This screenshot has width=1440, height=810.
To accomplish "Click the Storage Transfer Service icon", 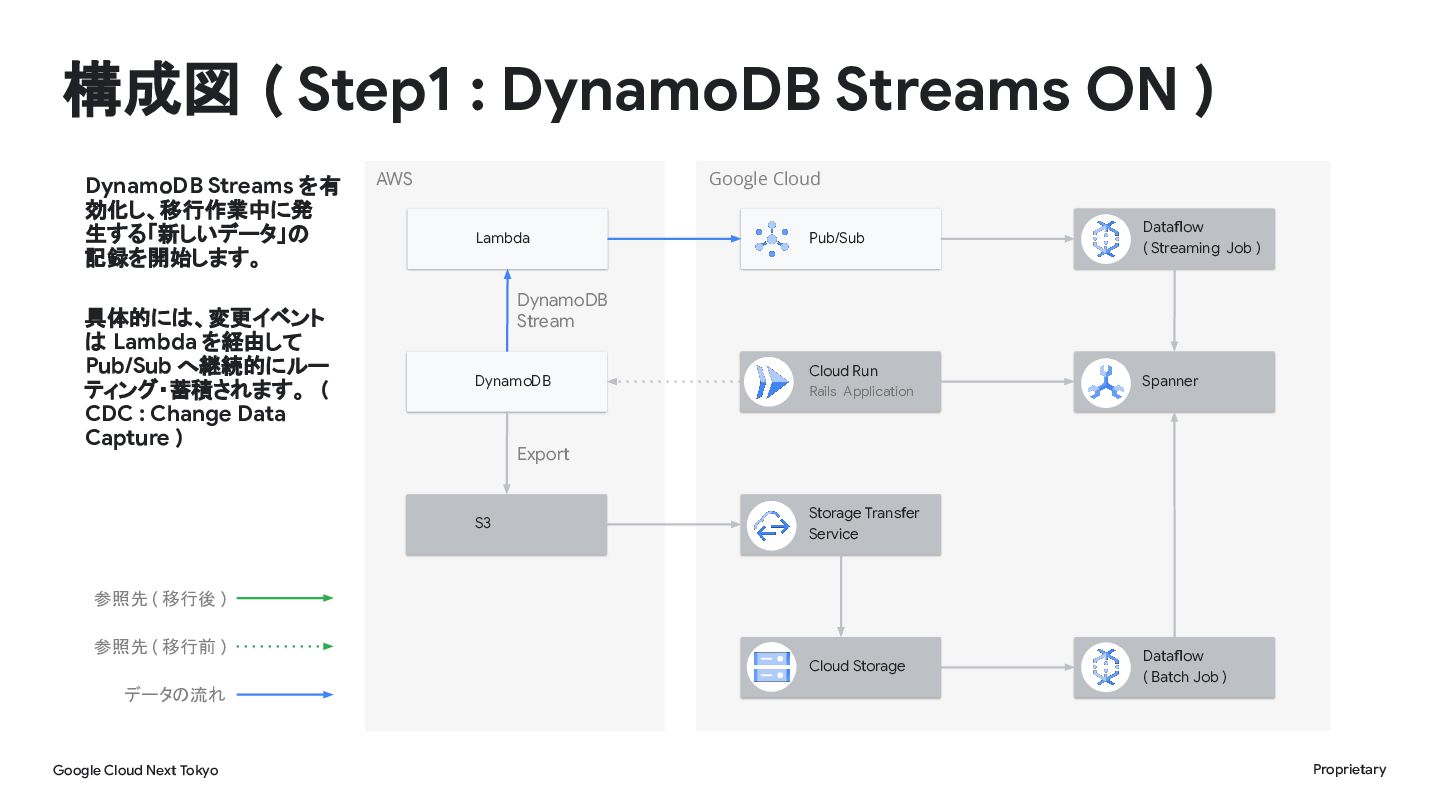I will [x=771, y=525].
